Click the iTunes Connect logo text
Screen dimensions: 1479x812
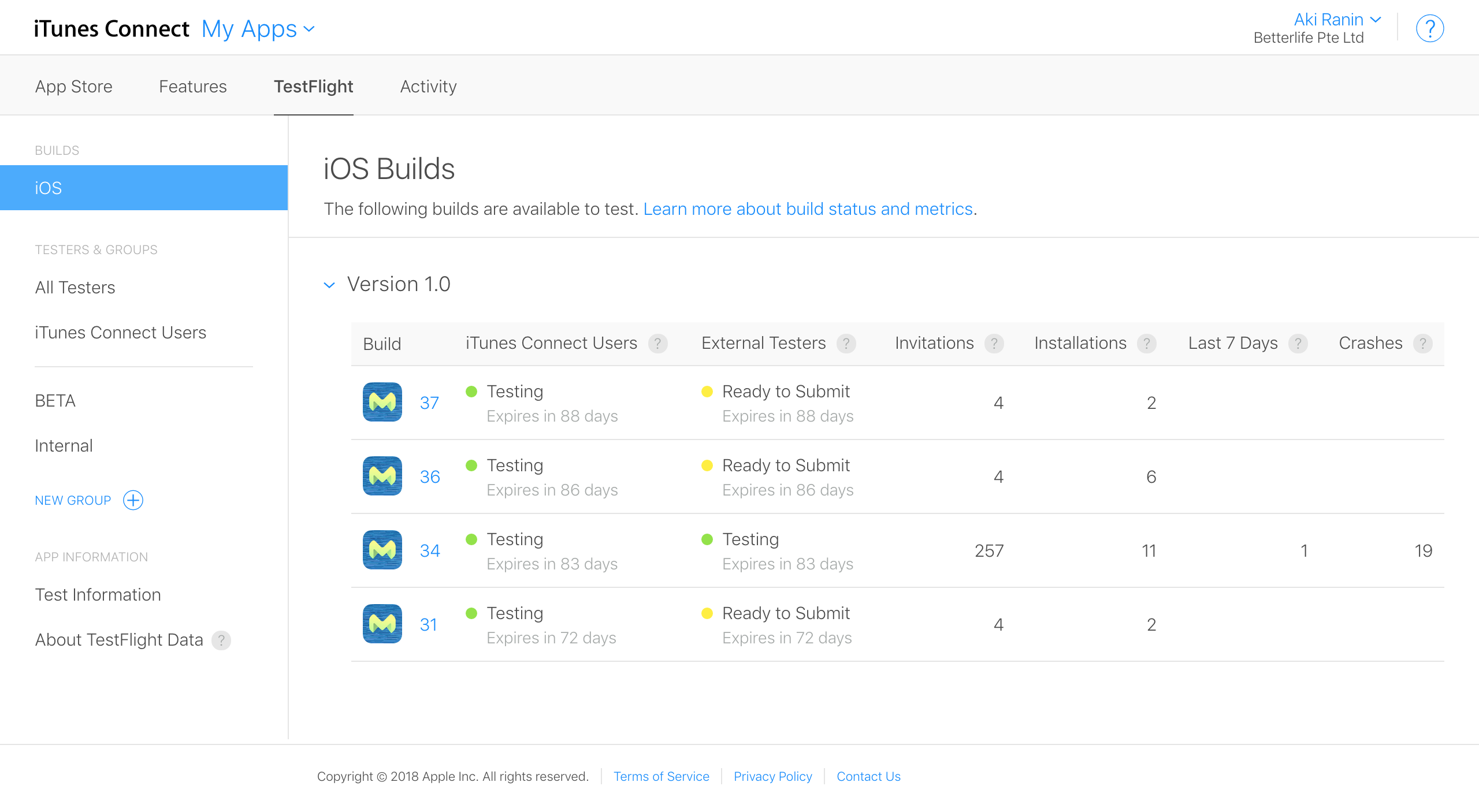click(112, 29)
